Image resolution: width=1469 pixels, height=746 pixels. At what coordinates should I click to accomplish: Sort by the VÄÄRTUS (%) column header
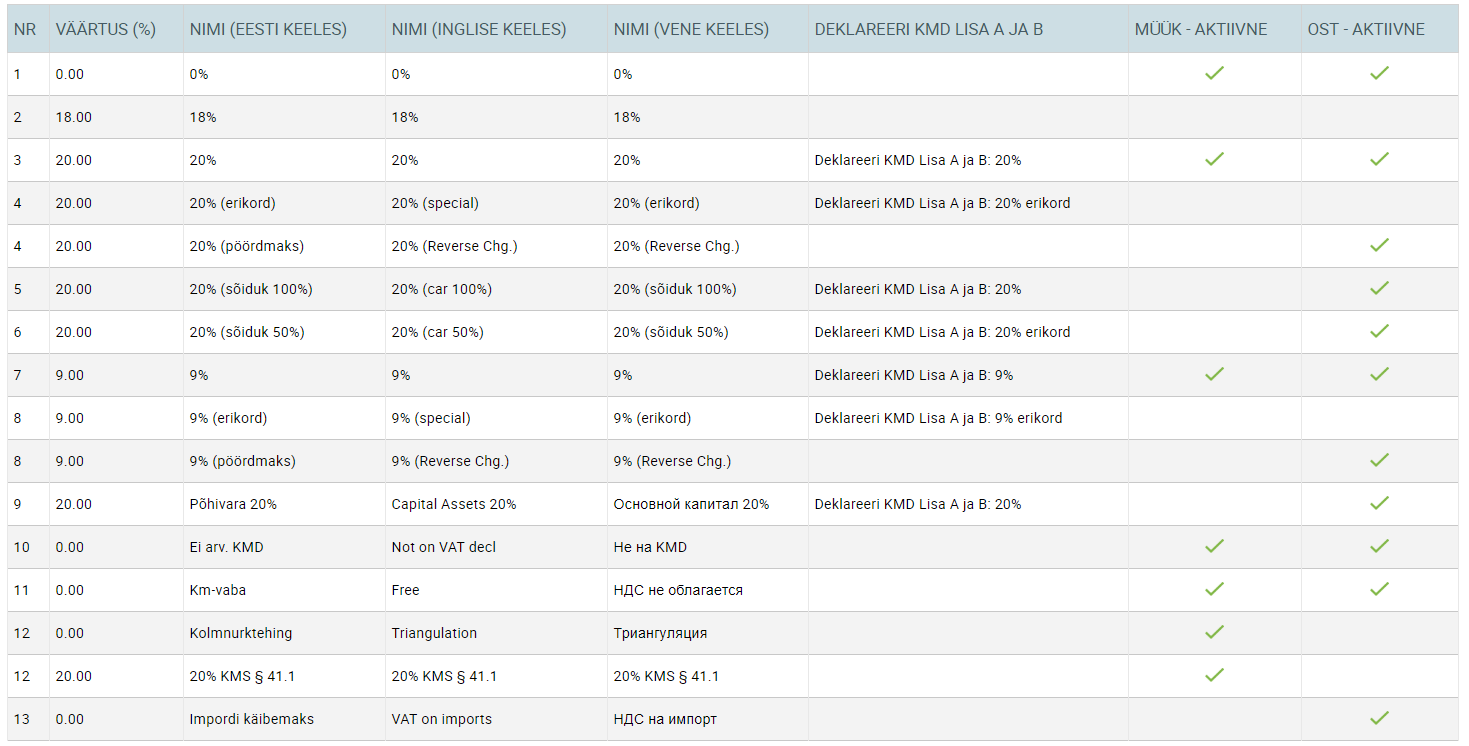pos(106,30)
